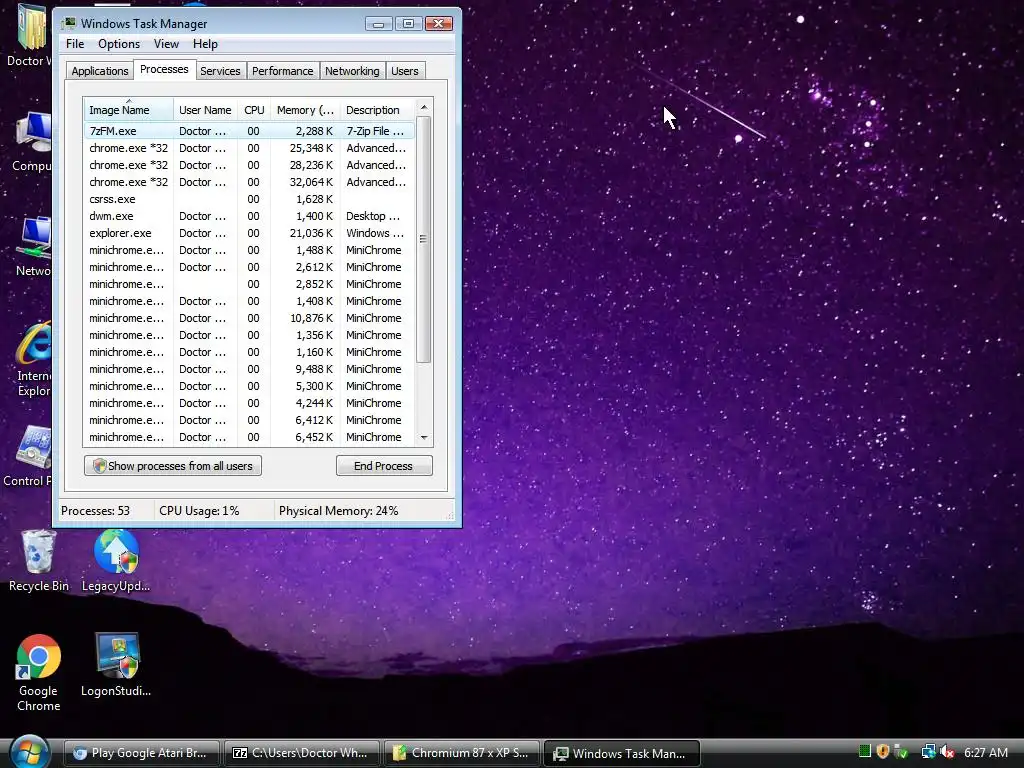Click the green-check device tray icon
Screen dimensions: 1024x768
pyautogui.click(x=901, y=752)
